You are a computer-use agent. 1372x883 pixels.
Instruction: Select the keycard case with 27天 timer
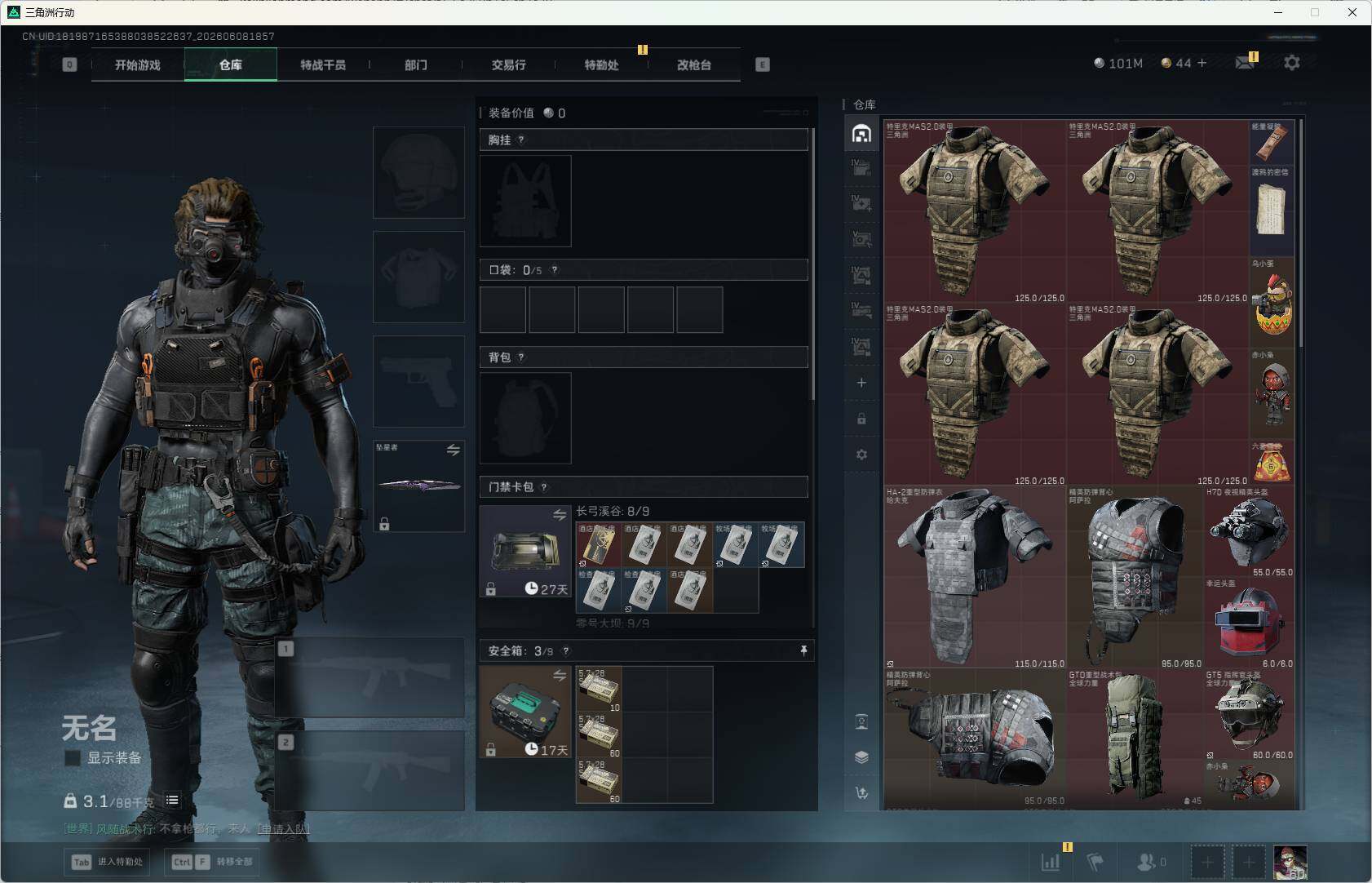coord(525,551)
